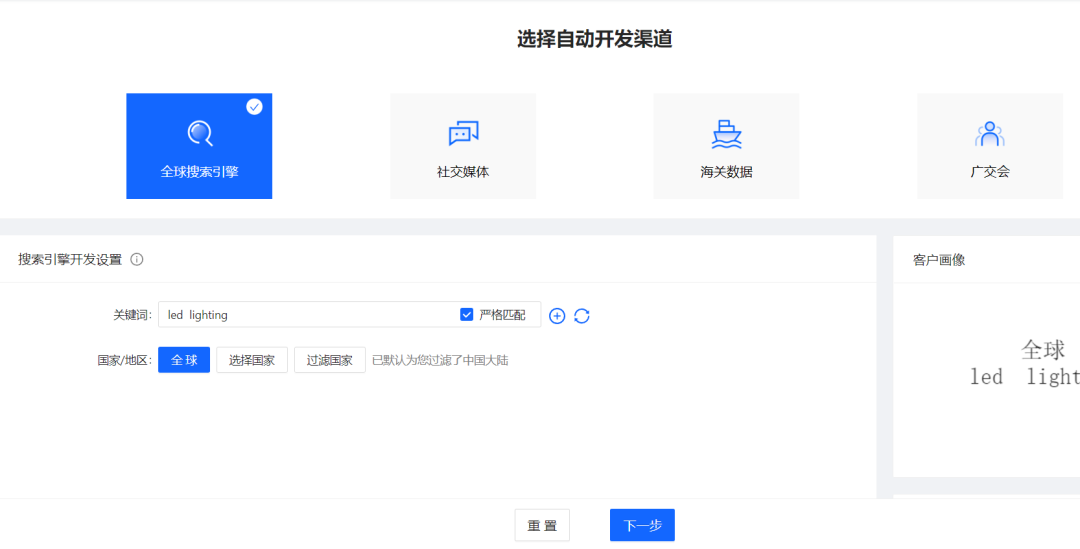1080x549 pixels.
Task: Click the magnifier icon for global search engine
Action: [x=200, y=133]
